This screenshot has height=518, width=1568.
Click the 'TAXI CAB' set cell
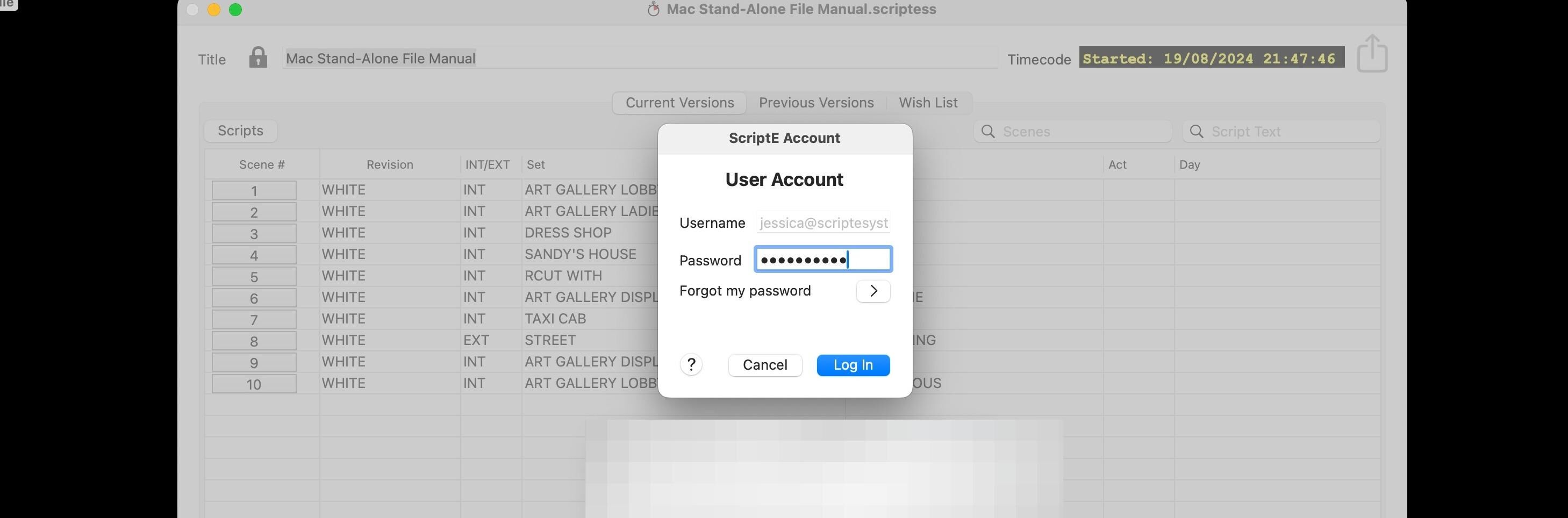555,318
